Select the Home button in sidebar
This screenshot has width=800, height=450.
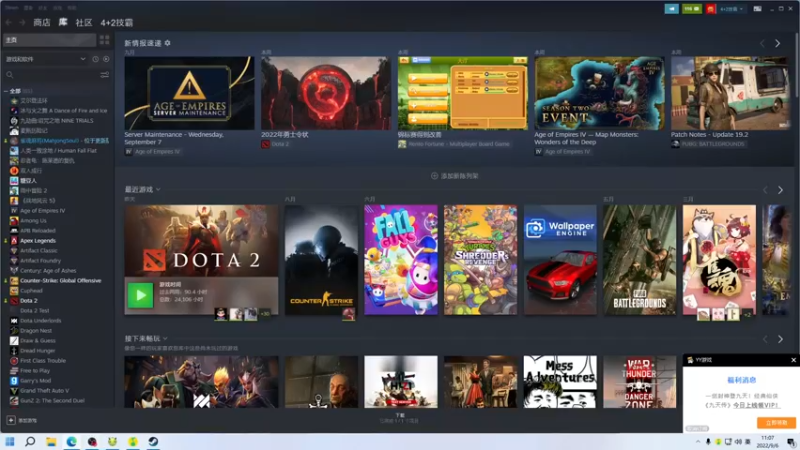point(49,40)
